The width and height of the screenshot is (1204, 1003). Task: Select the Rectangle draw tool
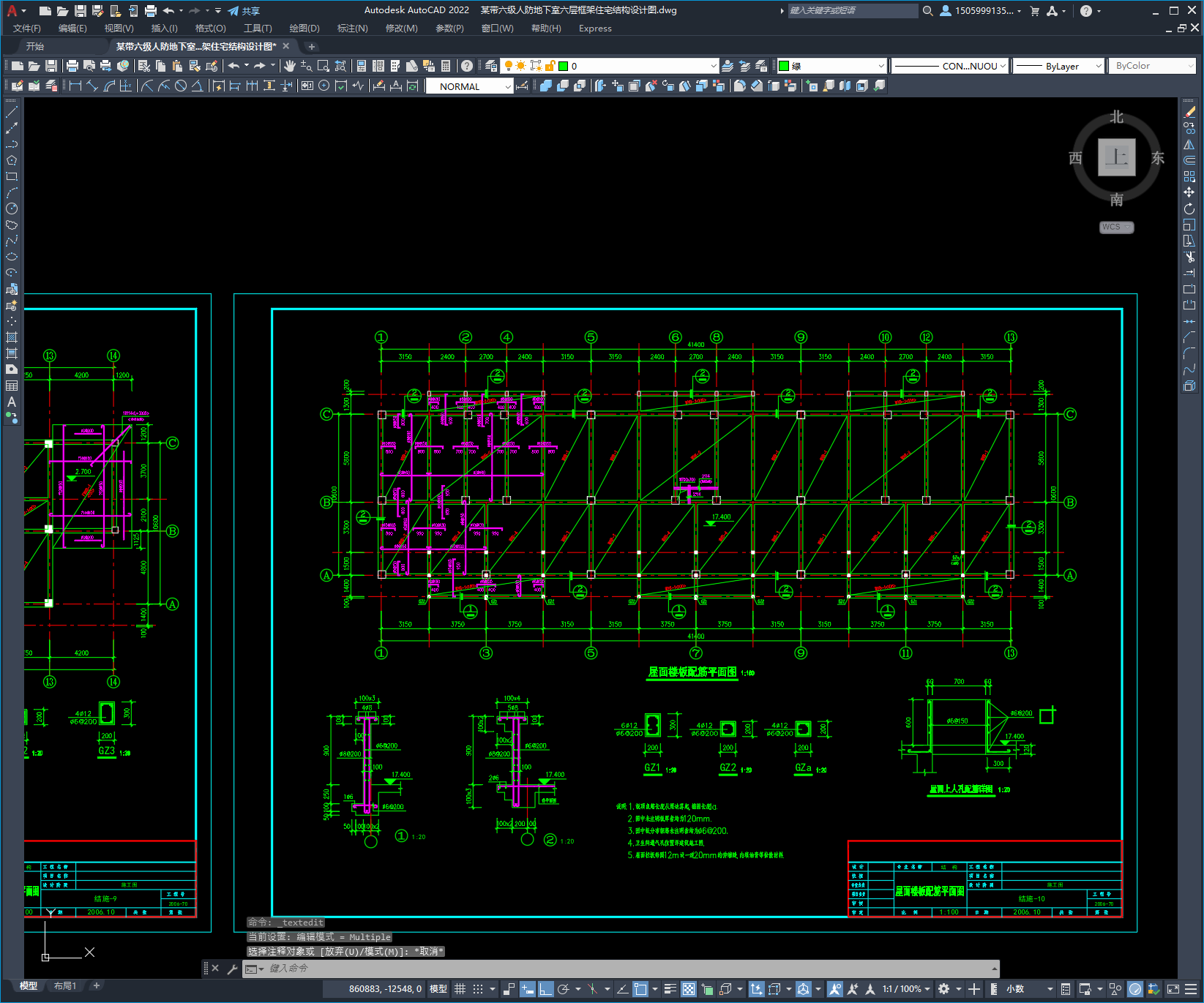pyautogui.click(x=12, y=176)
